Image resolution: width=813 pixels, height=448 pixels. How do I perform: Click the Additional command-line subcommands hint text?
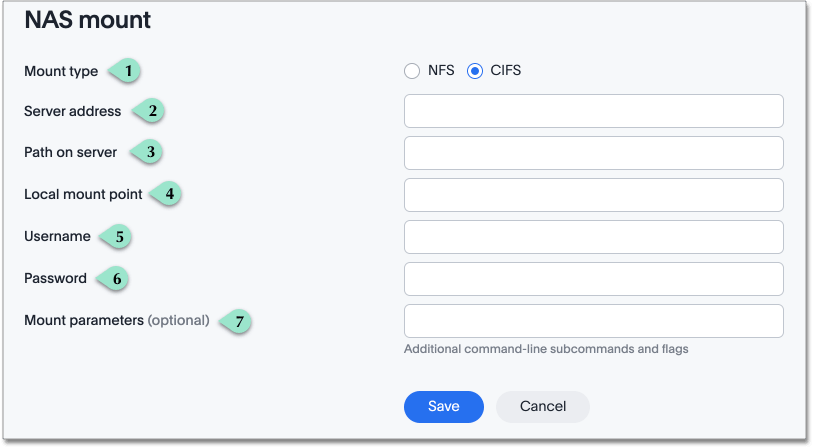546,350
